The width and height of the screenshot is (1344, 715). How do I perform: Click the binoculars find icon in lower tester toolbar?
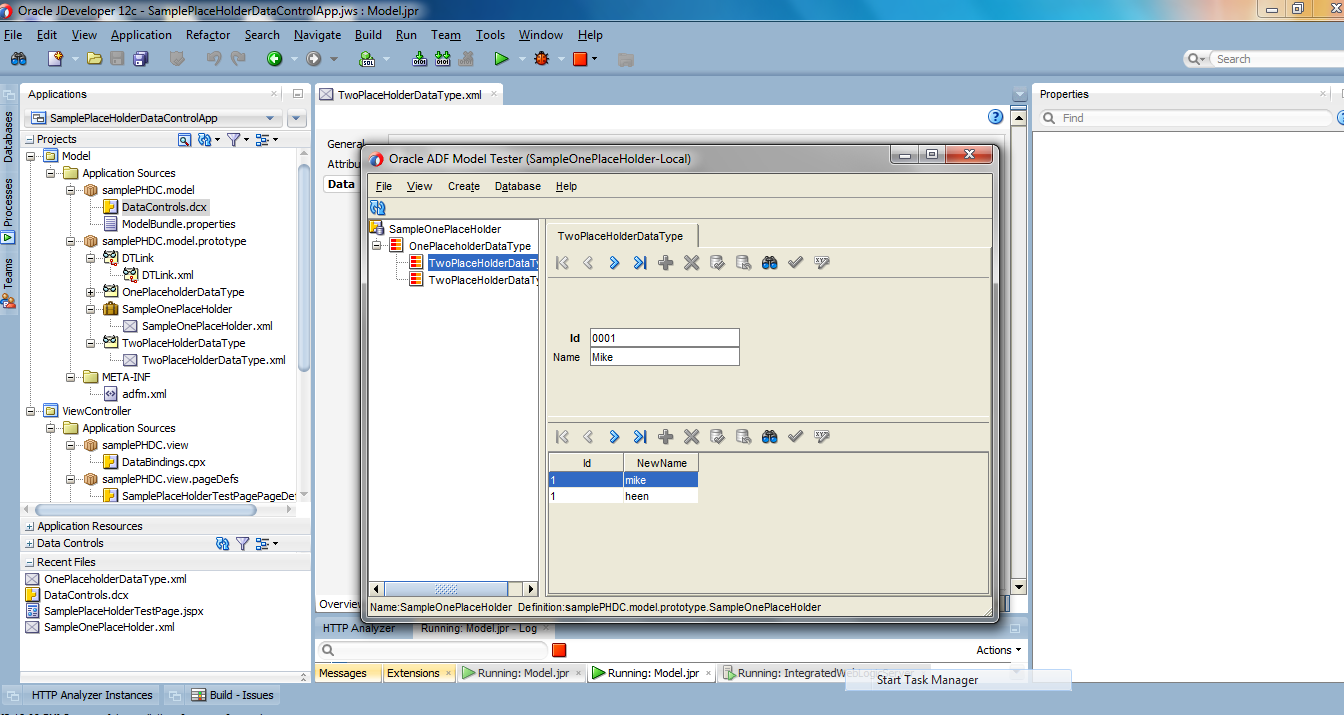pyautogui.click(x=770, y=437)
